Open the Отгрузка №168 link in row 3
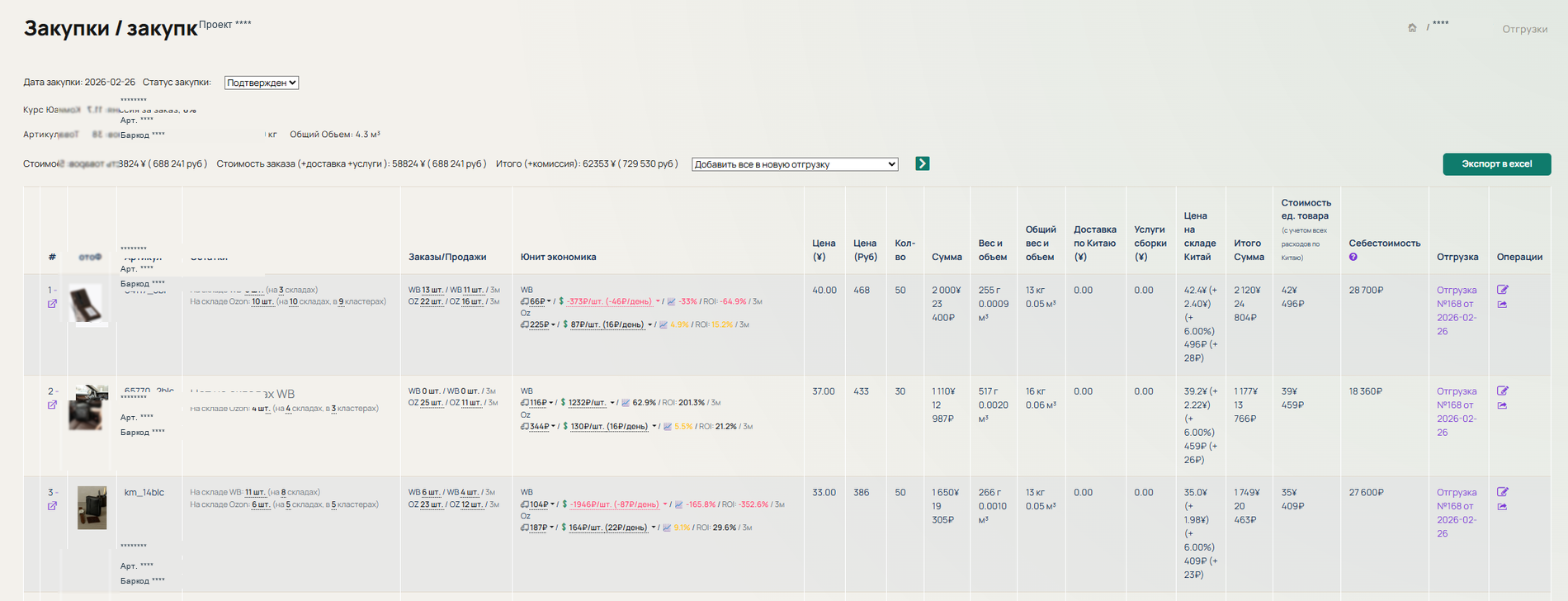 (1457, 513)
